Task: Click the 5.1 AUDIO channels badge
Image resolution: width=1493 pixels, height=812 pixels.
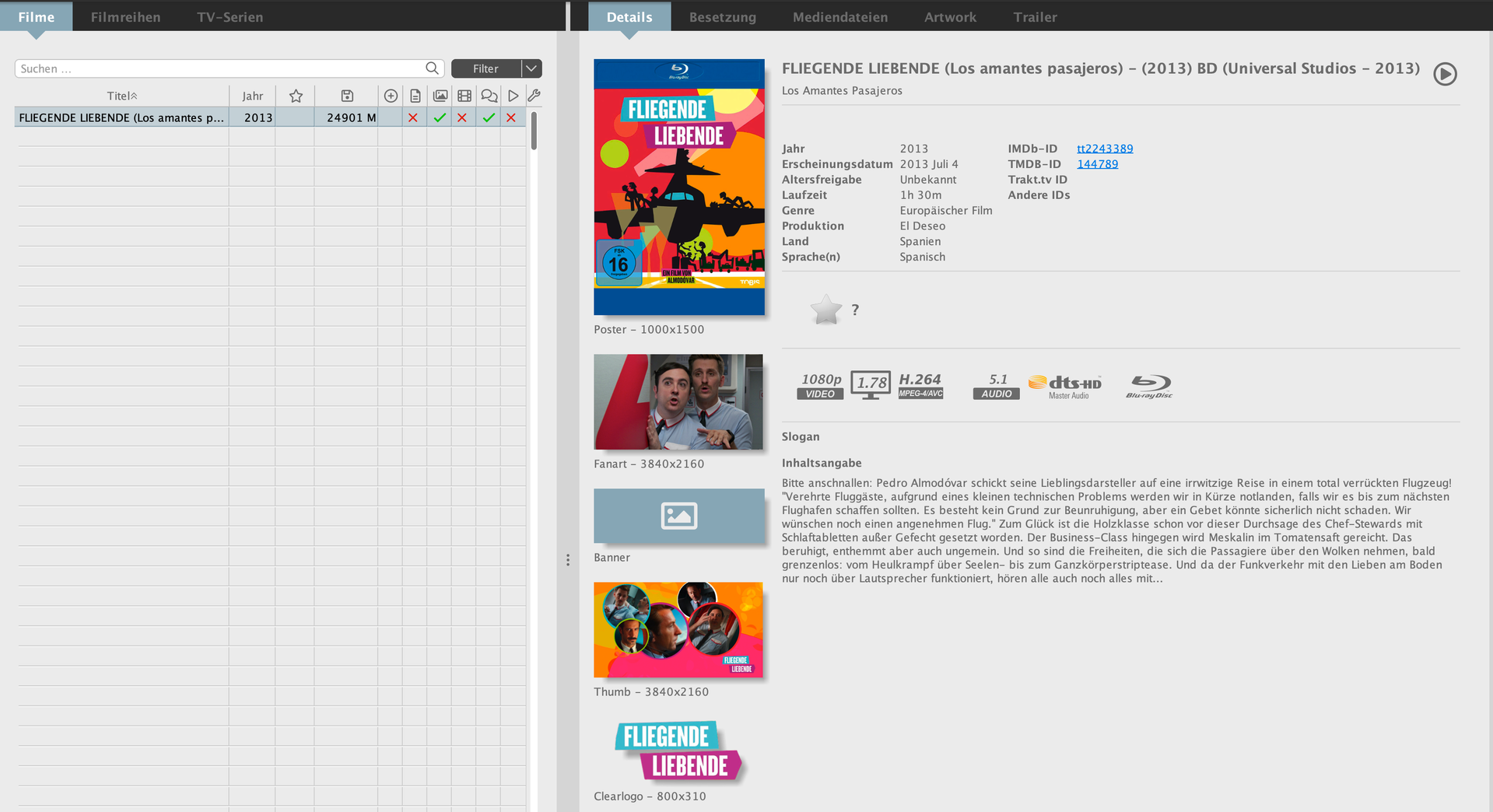Action: (997, 385)
